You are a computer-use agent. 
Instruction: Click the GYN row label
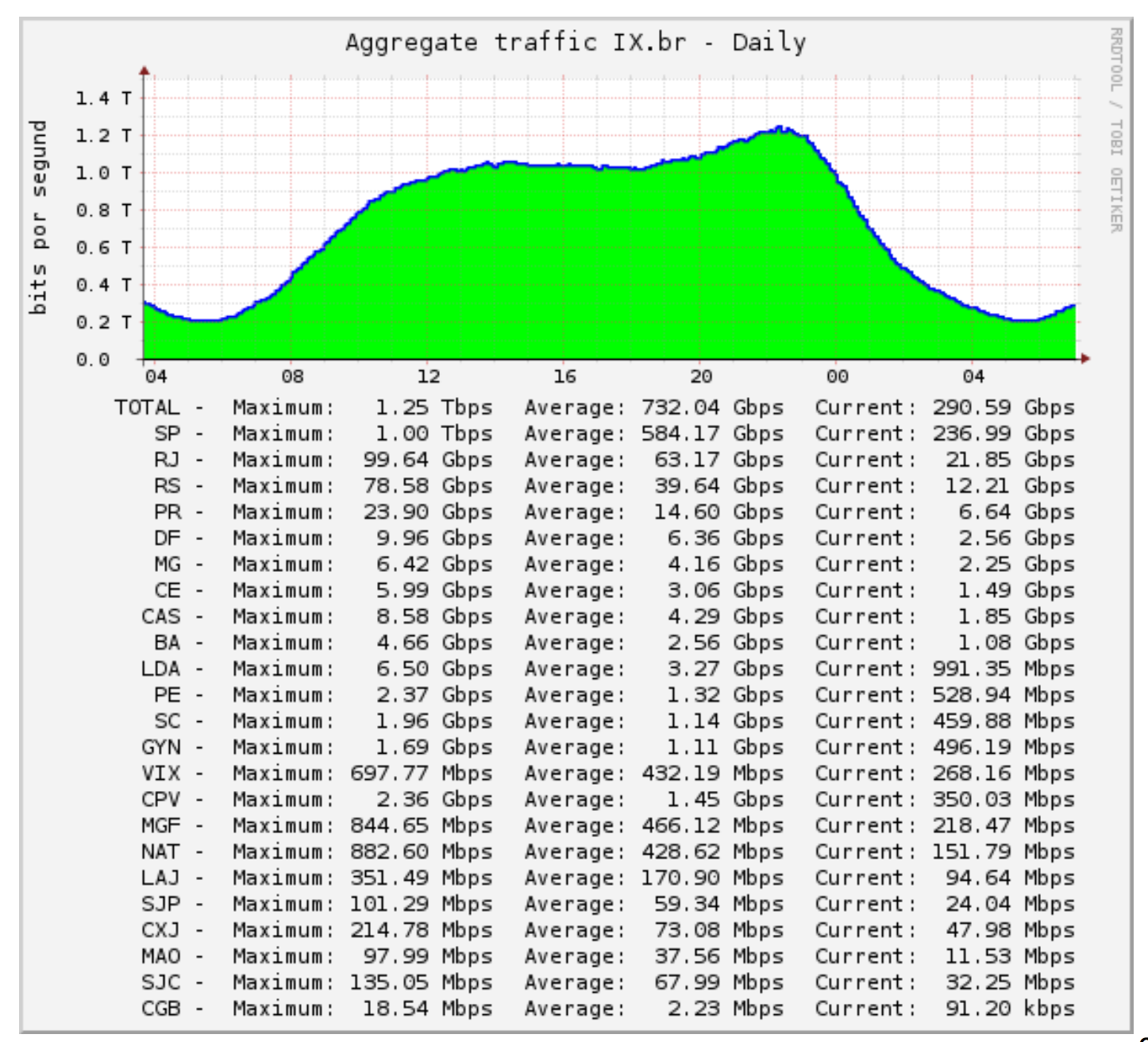(160, 747)
